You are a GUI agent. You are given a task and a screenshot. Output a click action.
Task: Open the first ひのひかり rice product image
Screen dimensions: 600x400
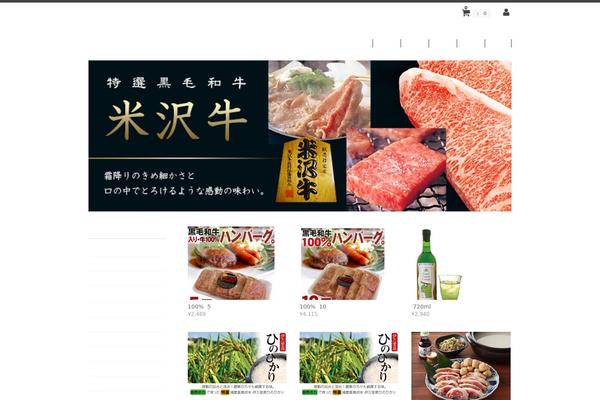click(x=237, y=364)
